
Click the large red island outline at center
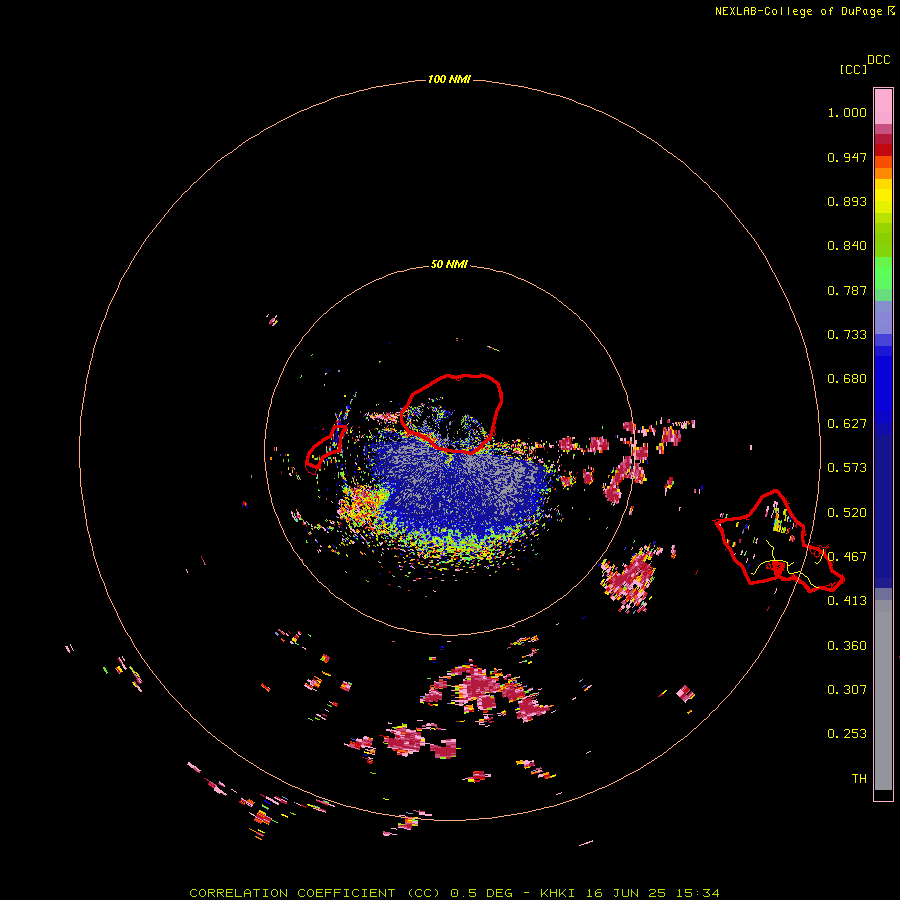tap(452, 413)
